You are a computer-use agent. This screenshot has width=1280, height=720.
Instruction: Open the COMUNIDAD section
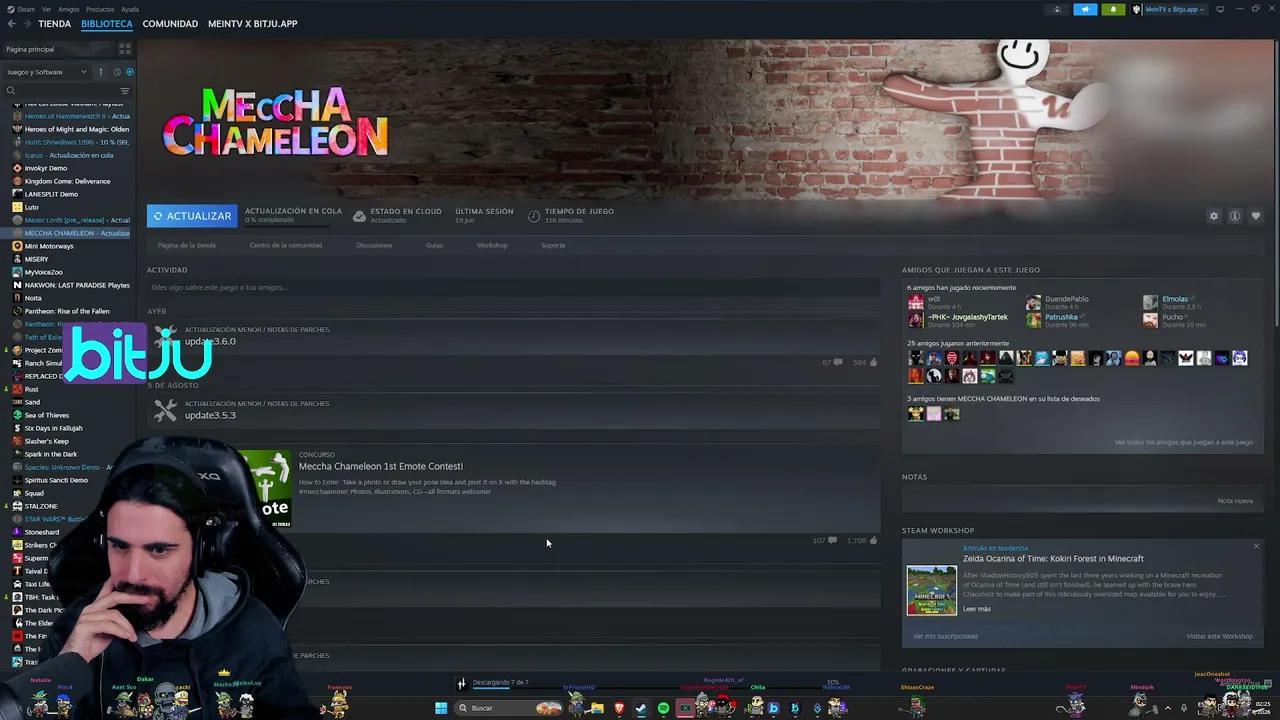click(170, 24)
